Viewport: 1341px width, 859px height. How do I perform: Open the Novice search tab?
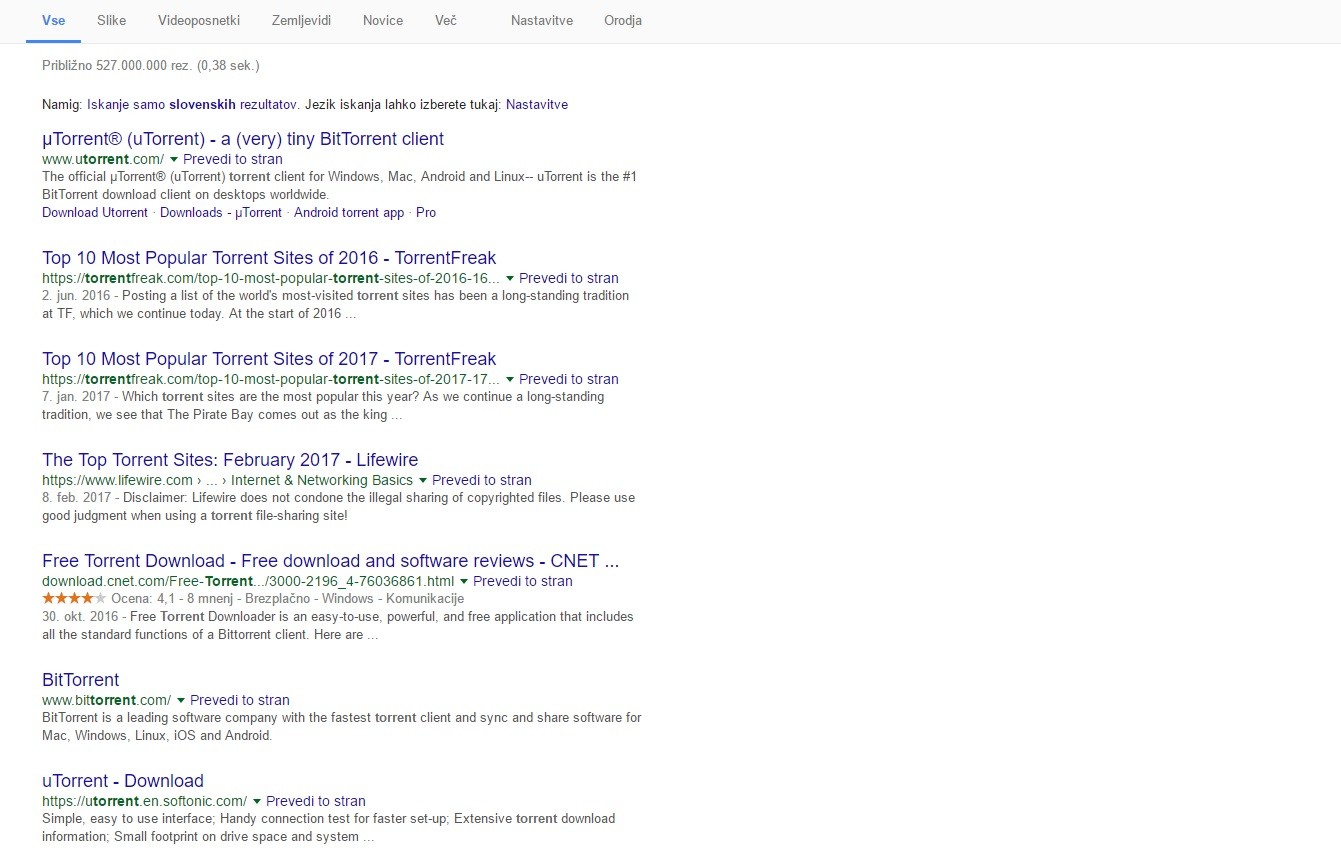(x=383, y=20)
